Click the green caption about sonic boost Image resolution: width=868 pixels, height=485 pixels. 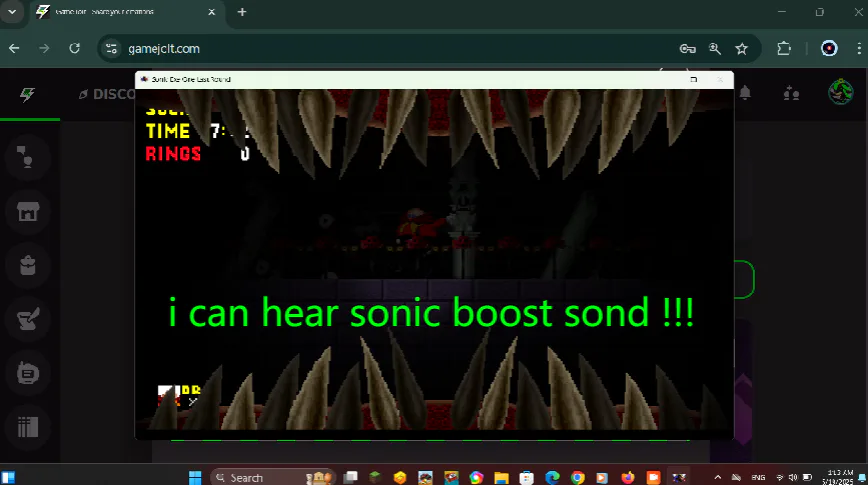tap(431, 313)
